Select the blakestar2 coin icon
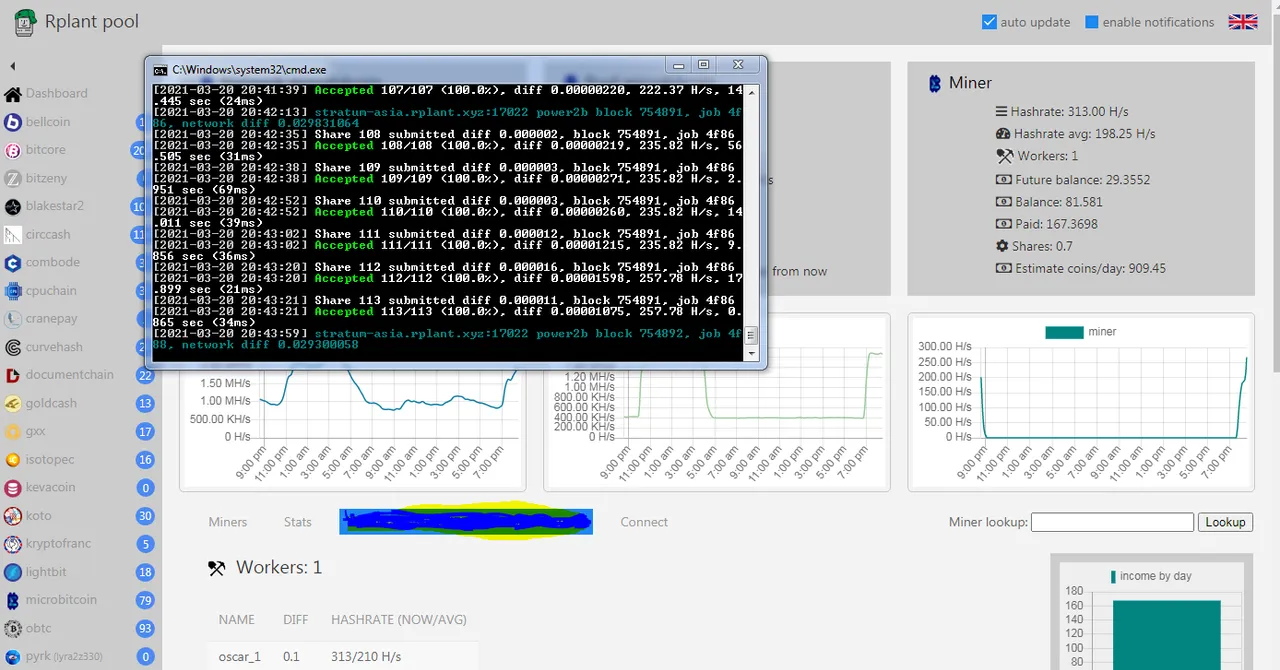 click(x=13, y=207)
